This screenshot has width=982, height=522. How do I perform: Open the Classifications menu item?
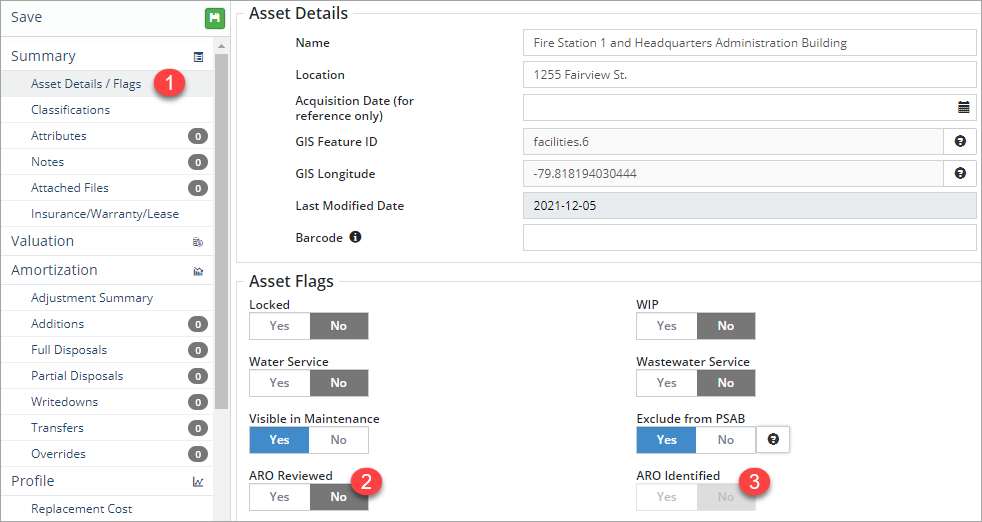tap(70, 110)
